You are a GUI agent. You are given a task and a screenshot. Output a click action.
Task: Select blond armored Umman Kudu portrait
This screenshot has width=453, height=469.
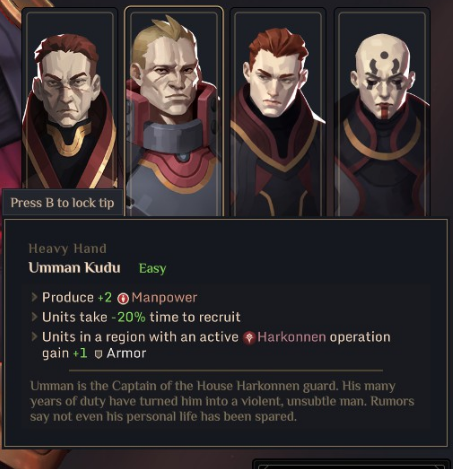[173, 112]
